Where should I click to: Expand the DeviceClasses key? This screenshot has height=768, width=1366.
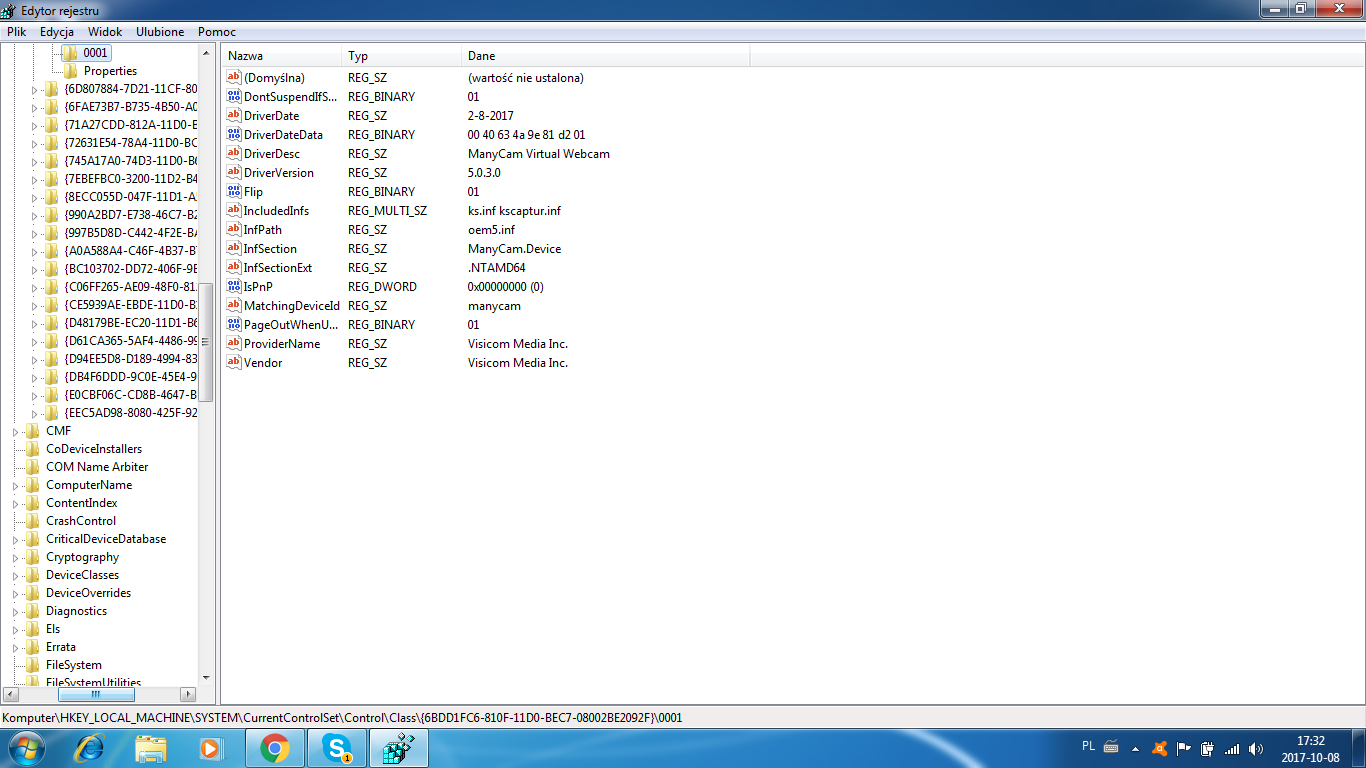(16, 575)
